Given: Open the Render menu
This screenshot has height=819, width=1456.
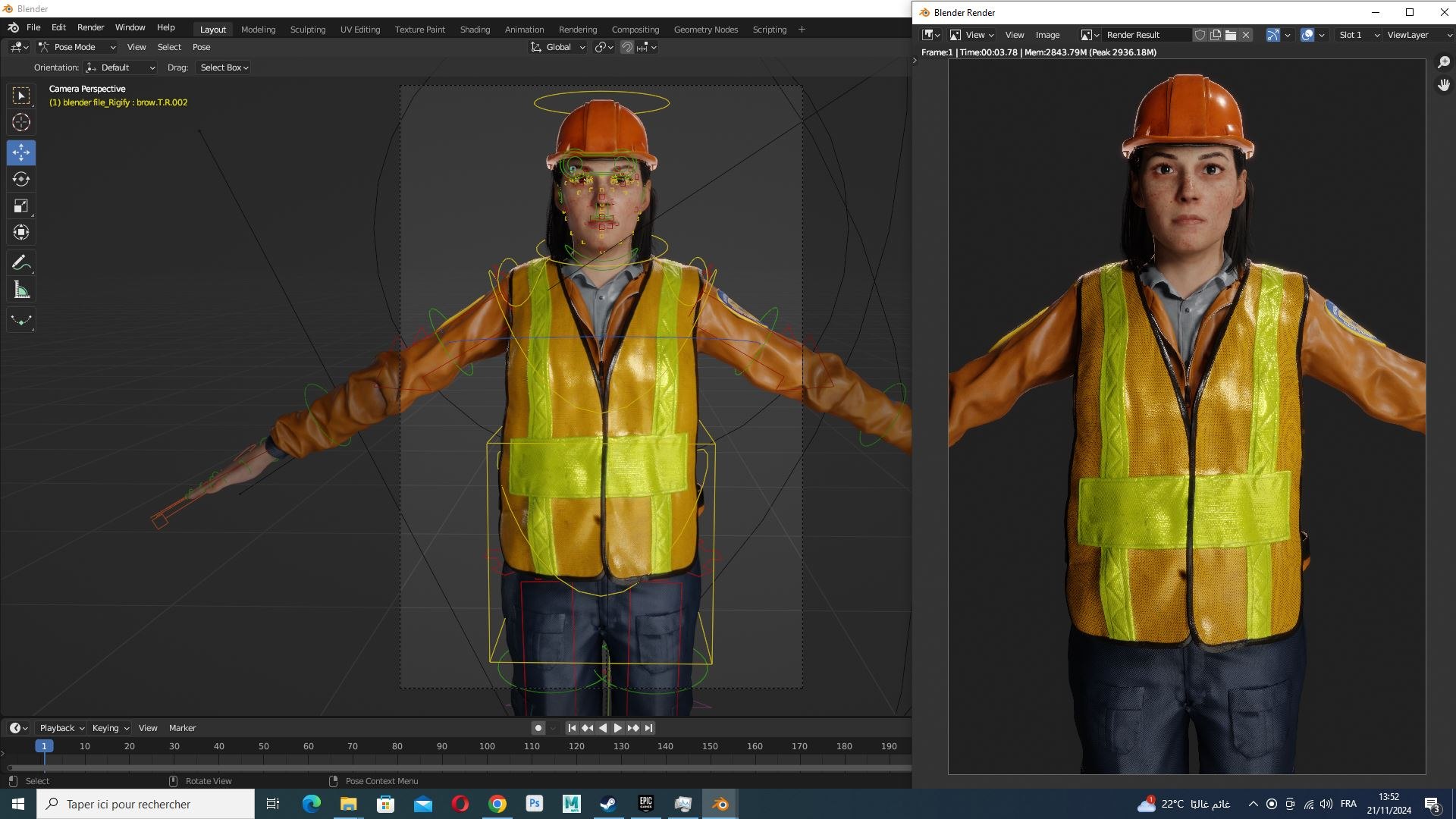Looking at the screenshot, I should (90, 27).
